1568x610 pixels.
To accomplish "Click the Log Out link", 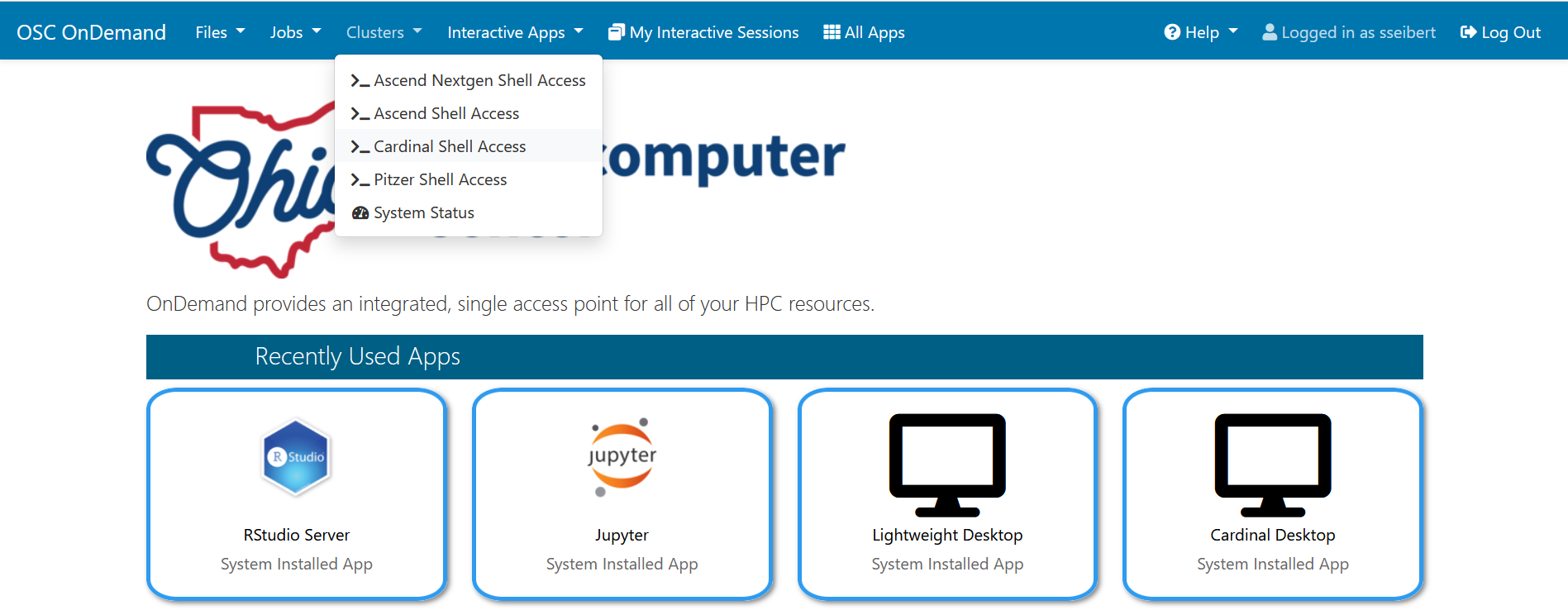I will tap(1500, 32).
